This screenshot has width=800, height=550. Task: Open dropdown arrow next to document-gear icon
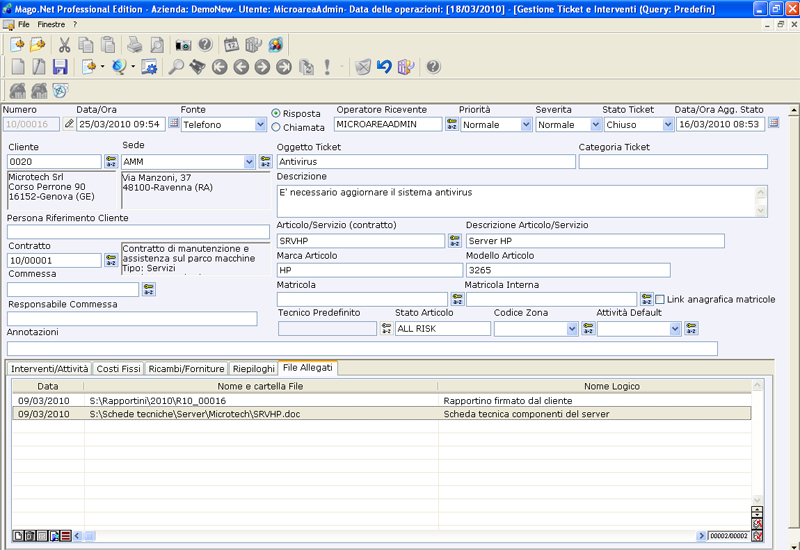click(103, 67)
